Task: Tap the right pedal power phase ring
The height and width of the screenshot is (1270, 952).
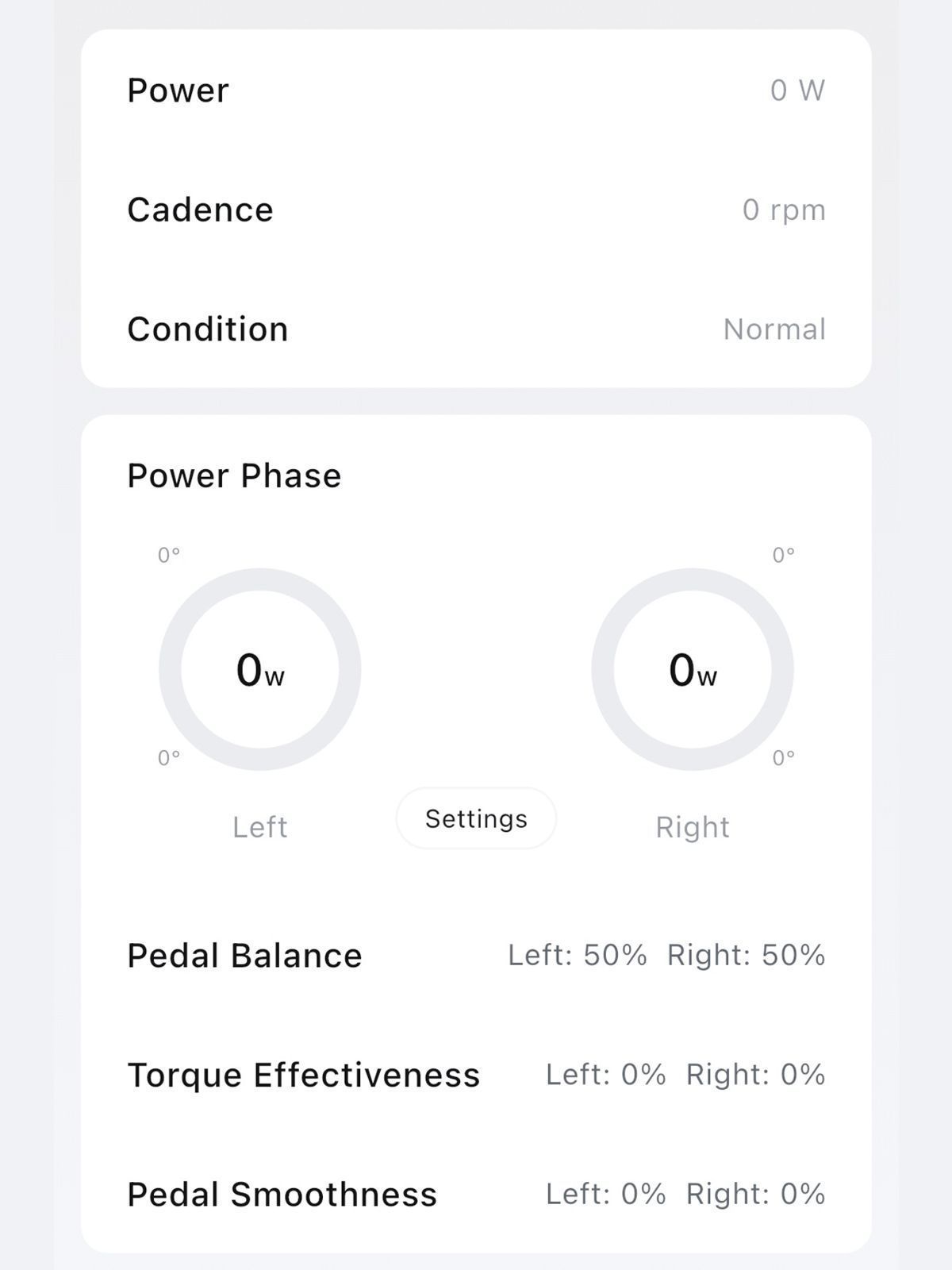Action: pos(693,669)
